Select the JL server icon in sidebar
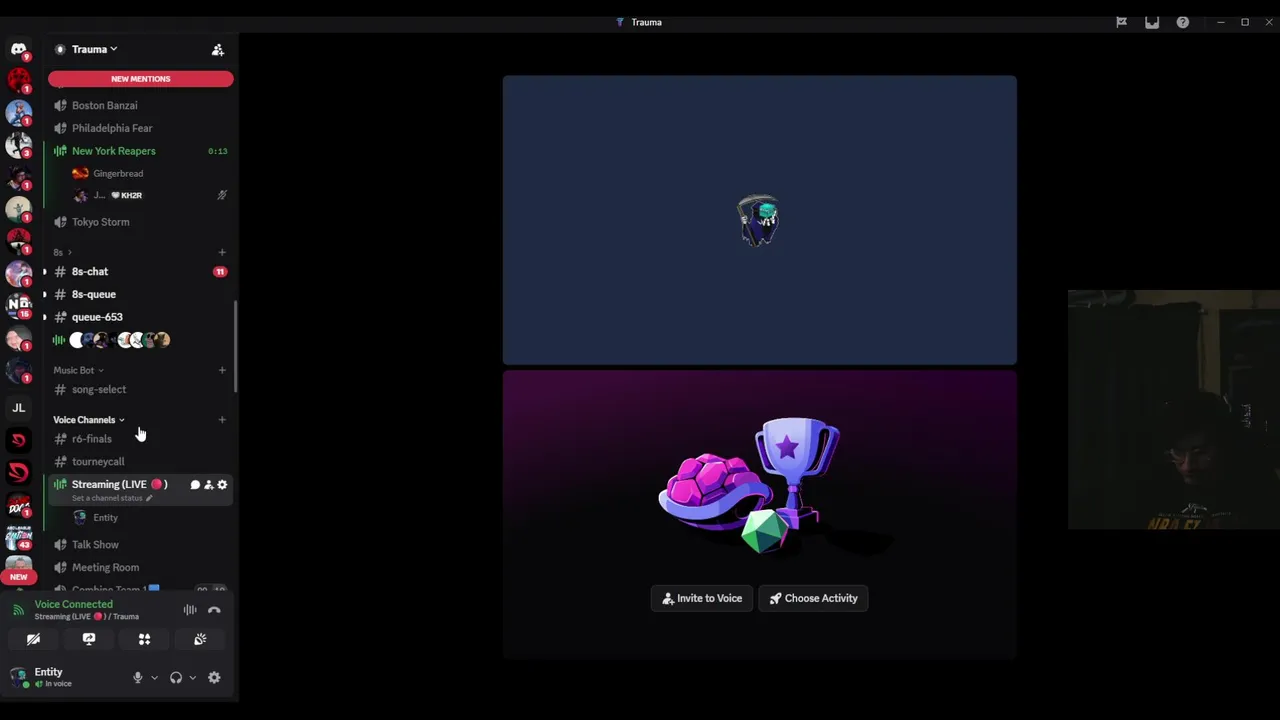This screenshot has width=1280, height=720. [18, 408]
